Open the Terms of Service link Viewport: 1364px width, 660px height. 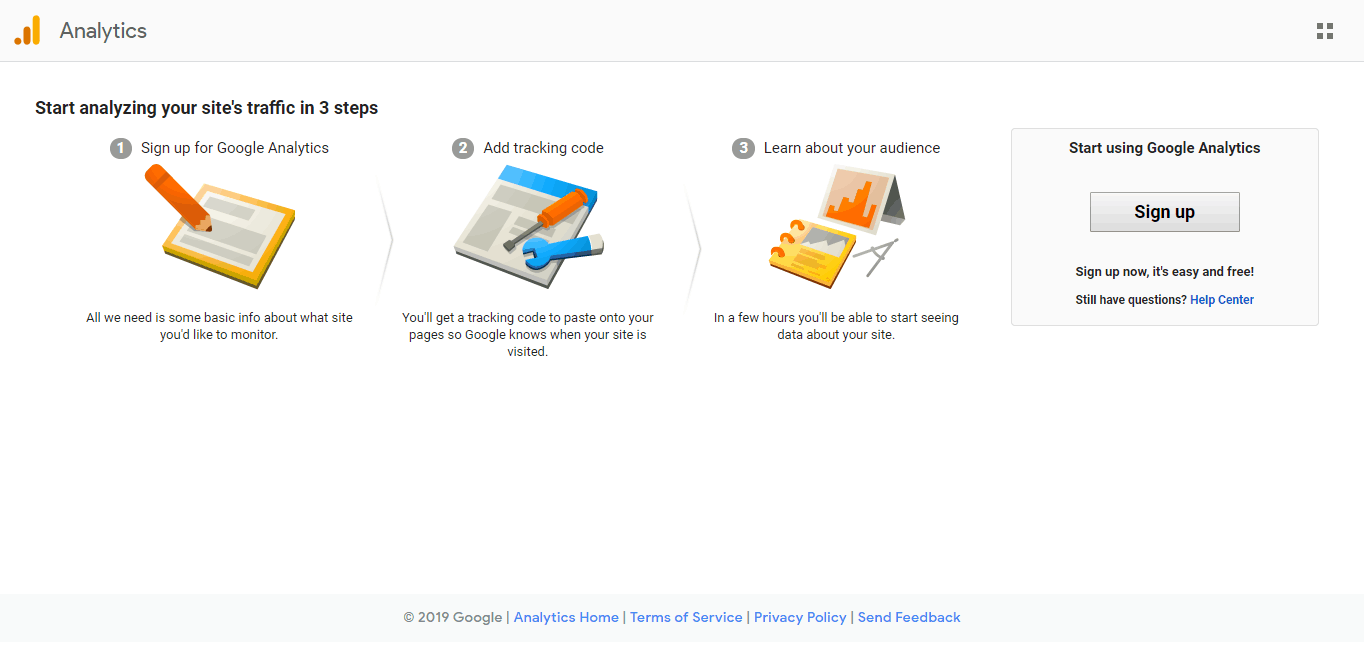pos(686,617)
